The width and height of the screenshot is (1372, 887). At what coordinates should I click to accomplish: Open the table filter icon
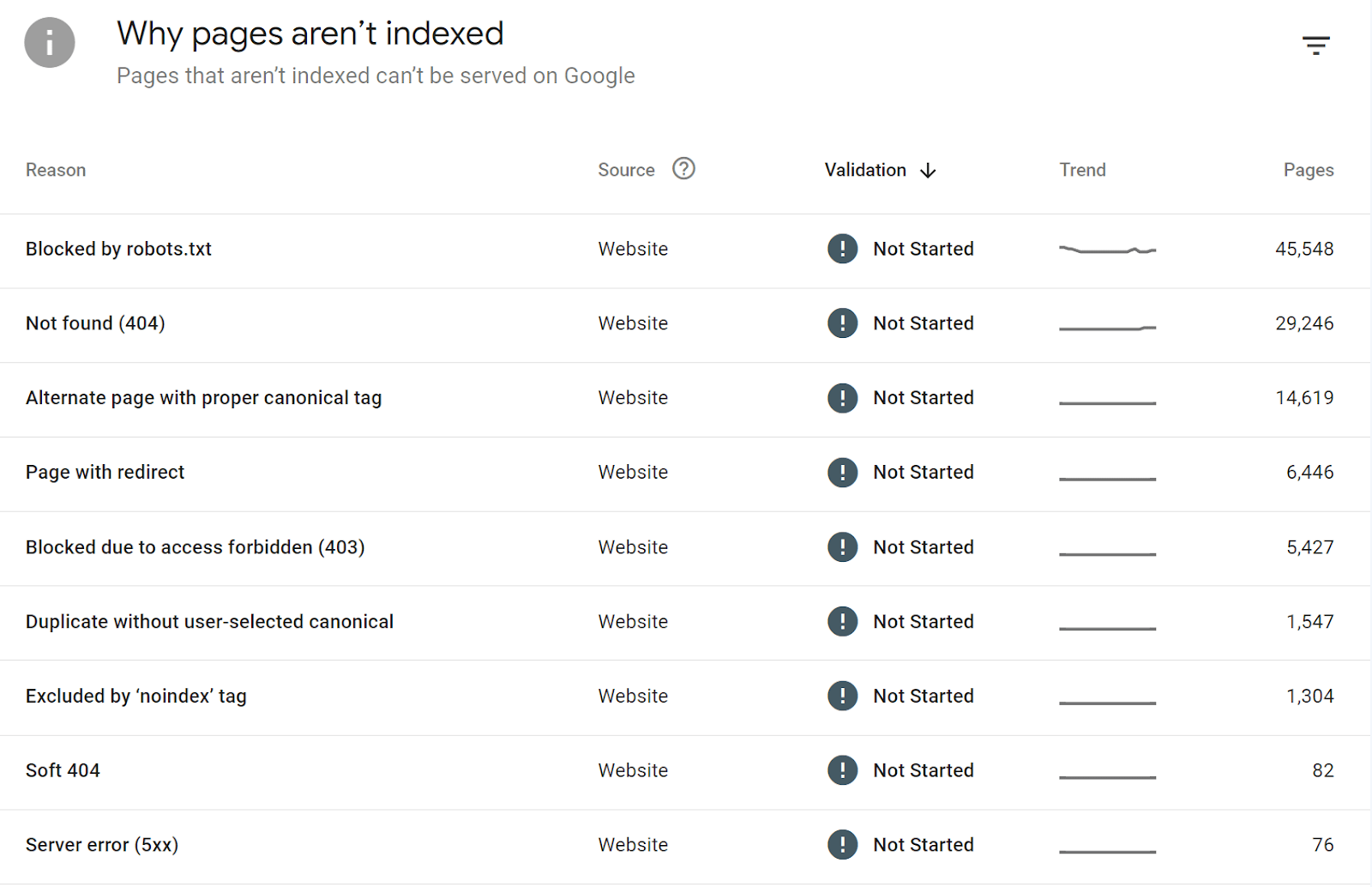(x=1315, y=45)
